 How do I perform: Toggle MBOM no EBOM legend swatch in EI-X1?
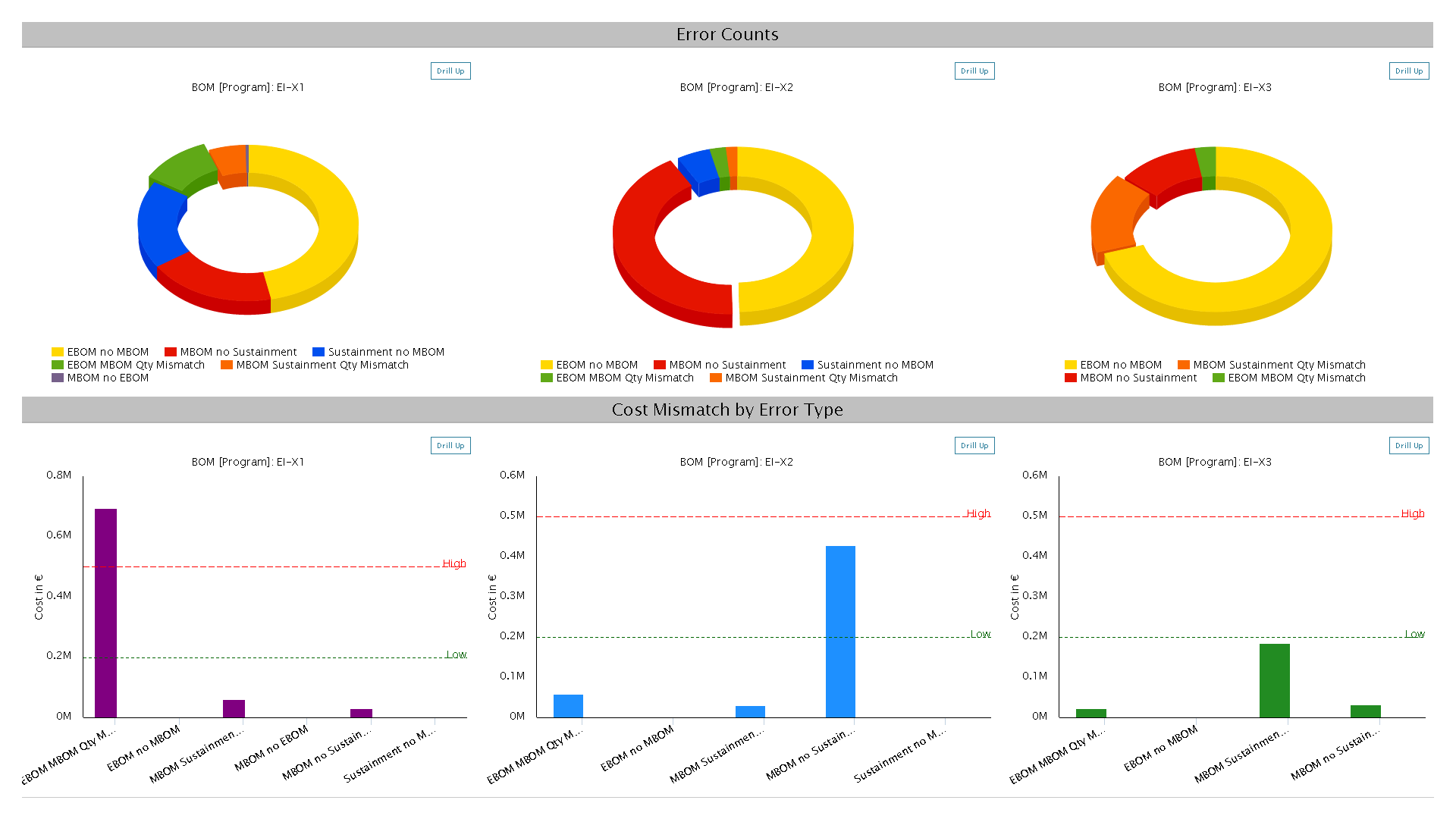(x=58, y=378)
